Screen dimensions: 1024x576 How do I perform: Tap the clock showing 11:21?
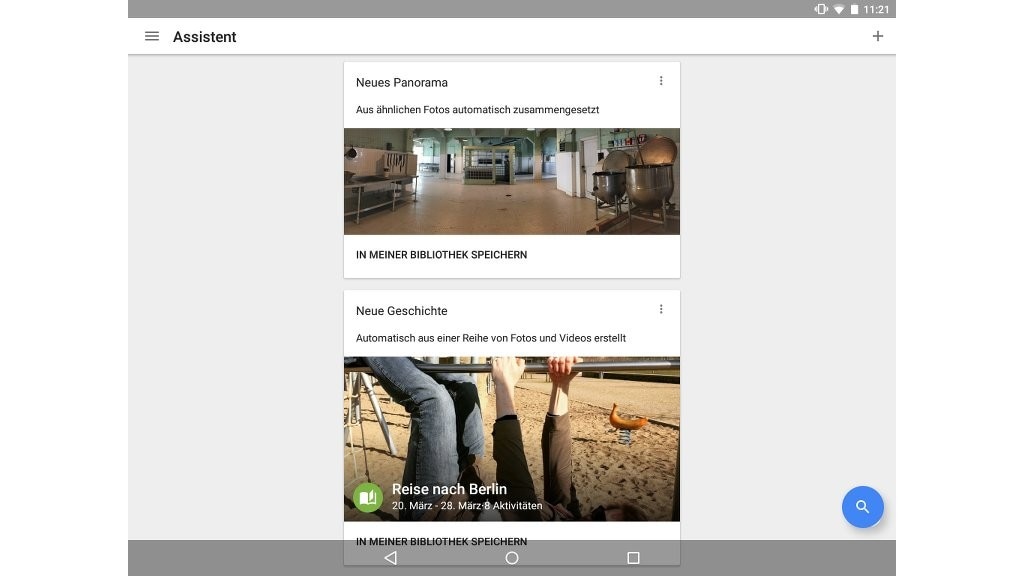tap(877, 8)
